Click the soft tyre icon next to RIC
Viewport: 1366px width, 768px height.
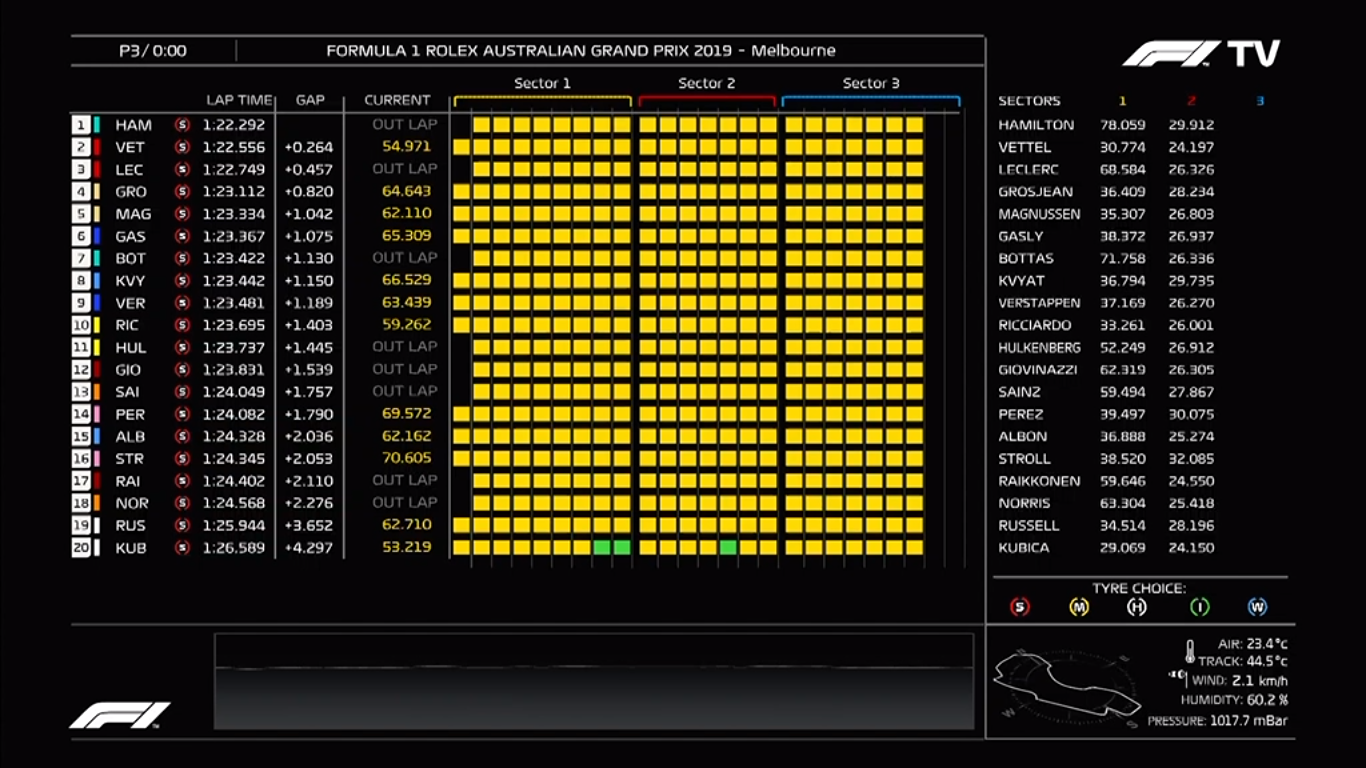pos(182,325)
